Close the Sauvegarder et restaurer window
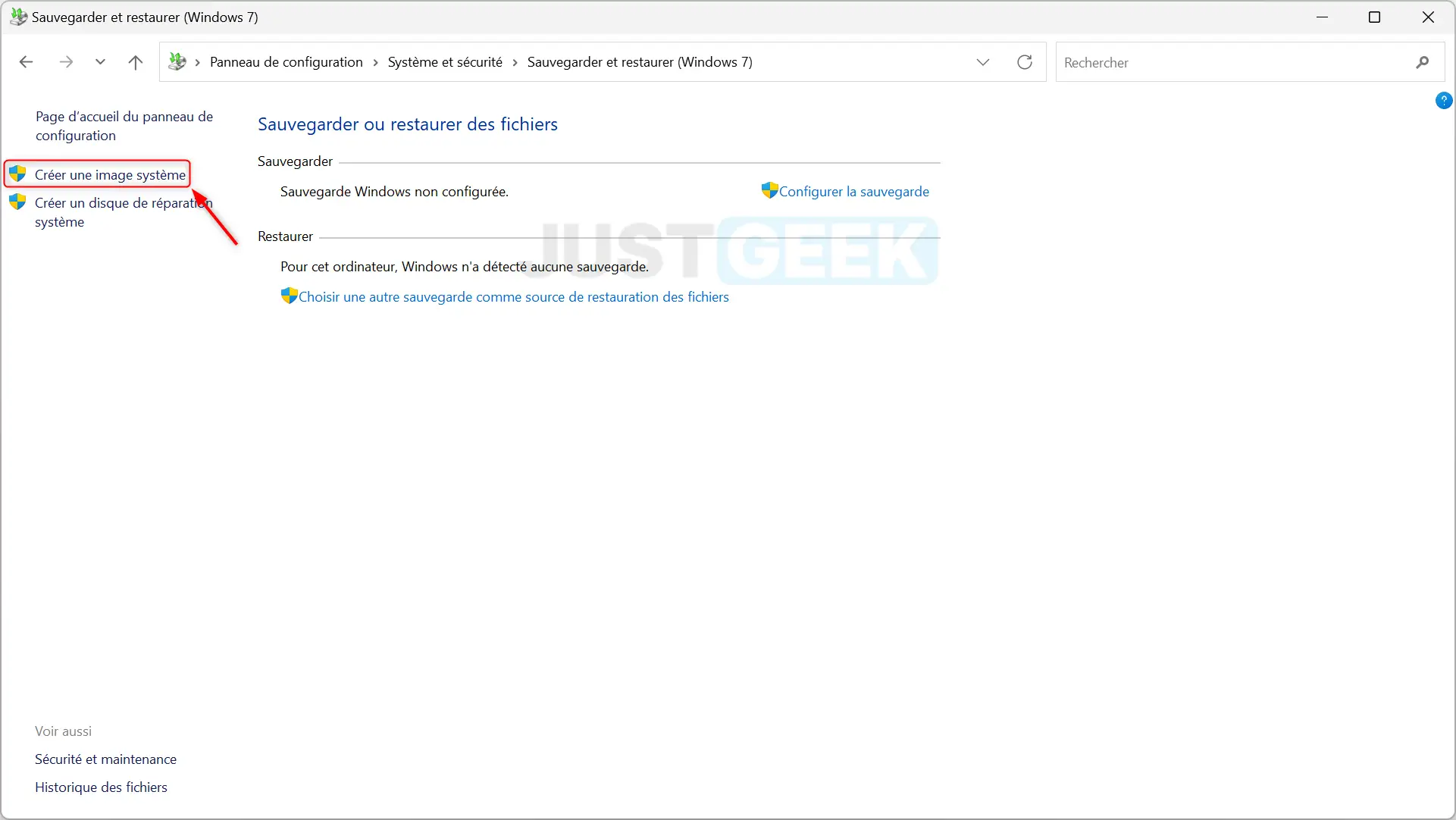Screen dimensions: 1456x820 1428,17
